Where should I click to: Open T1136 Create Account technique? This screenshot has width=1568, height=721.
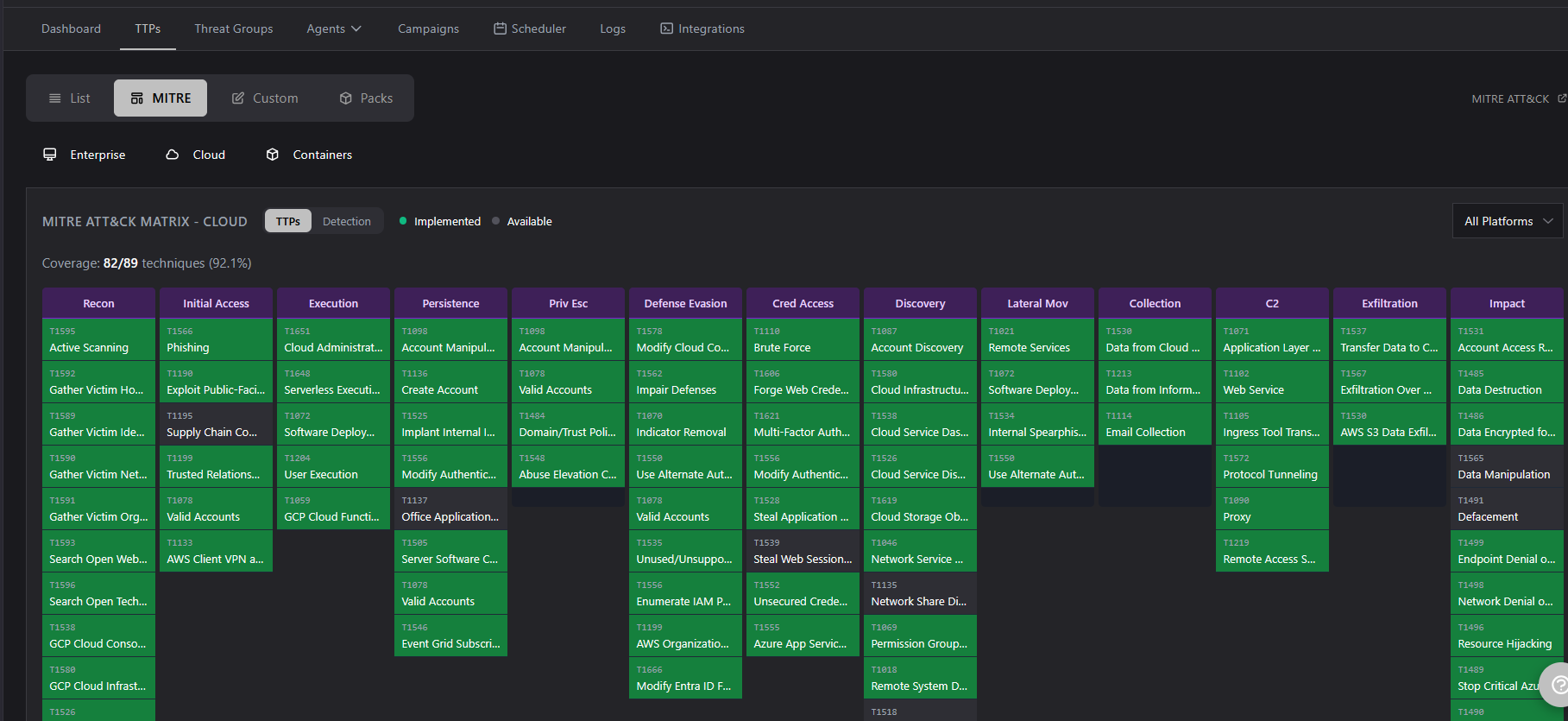coord(450,382)
